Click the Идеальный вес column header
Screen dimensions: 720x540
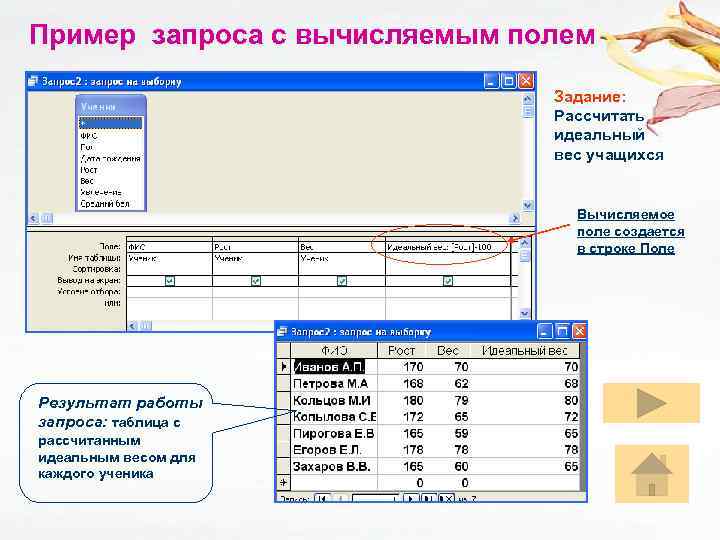click(525, 350)
